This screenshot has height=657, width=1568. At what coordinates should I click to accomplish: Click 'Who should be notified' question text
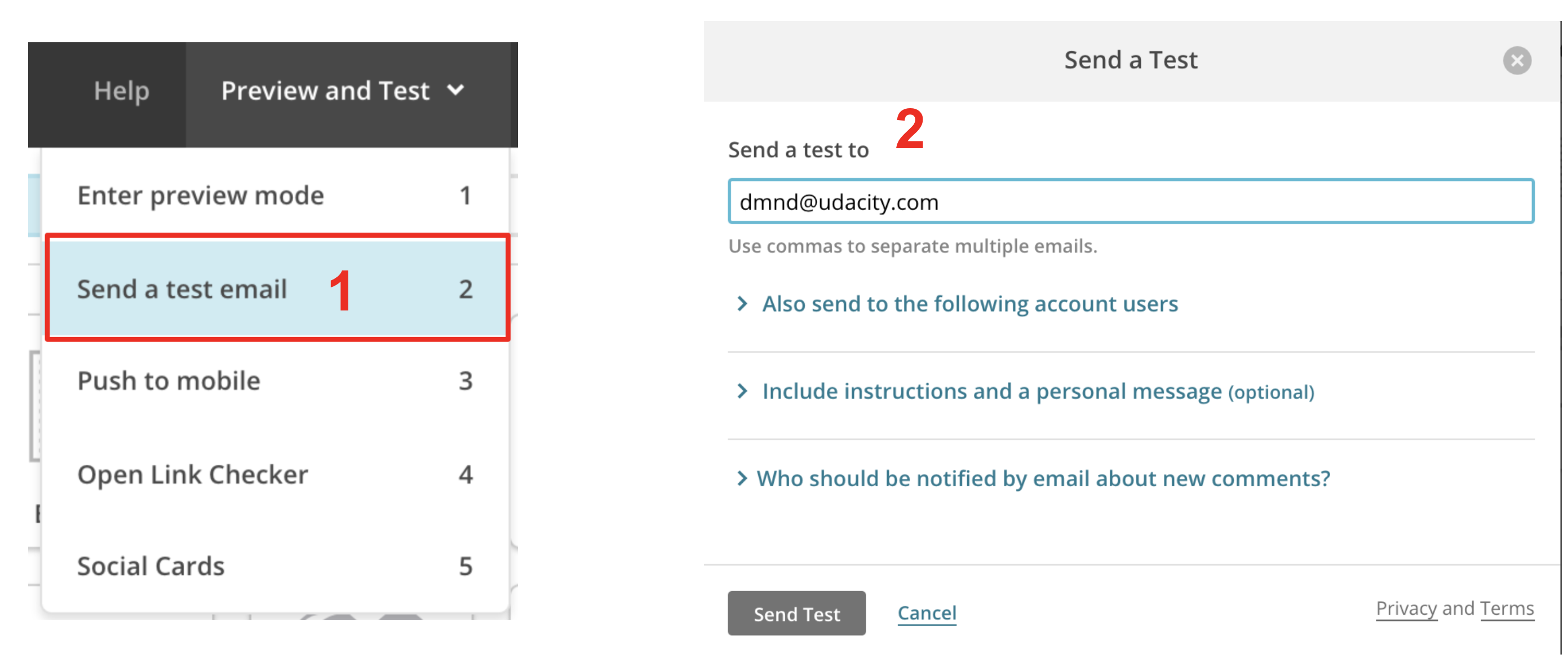1043,479
